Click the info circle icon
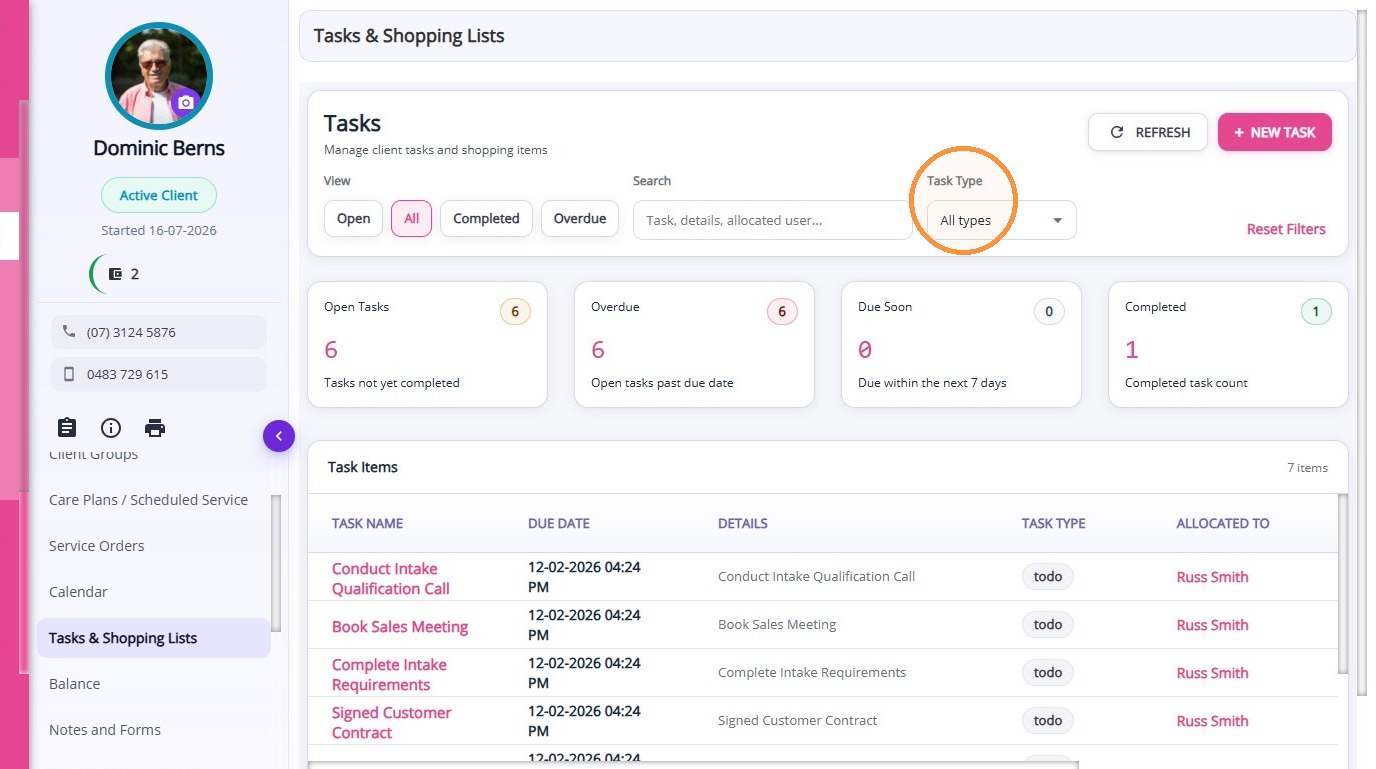This screenshot has height=769, width=1376. (111, 428)
